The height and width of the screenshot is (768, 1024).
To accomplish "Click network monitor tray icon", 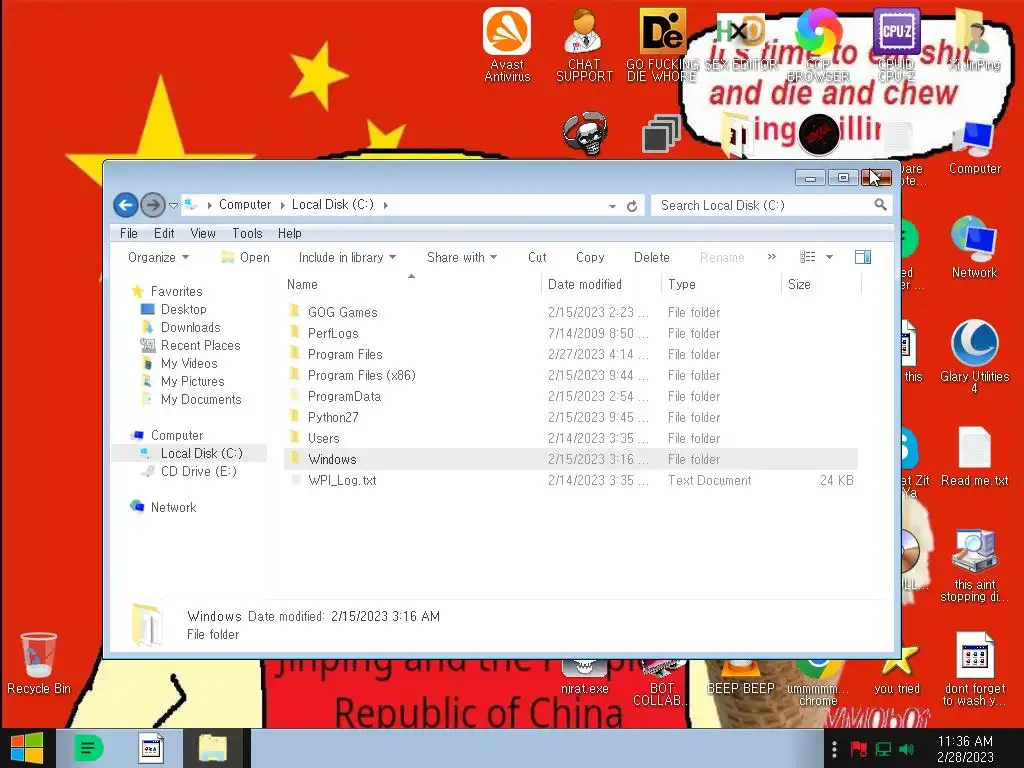I will coord(883,749).
